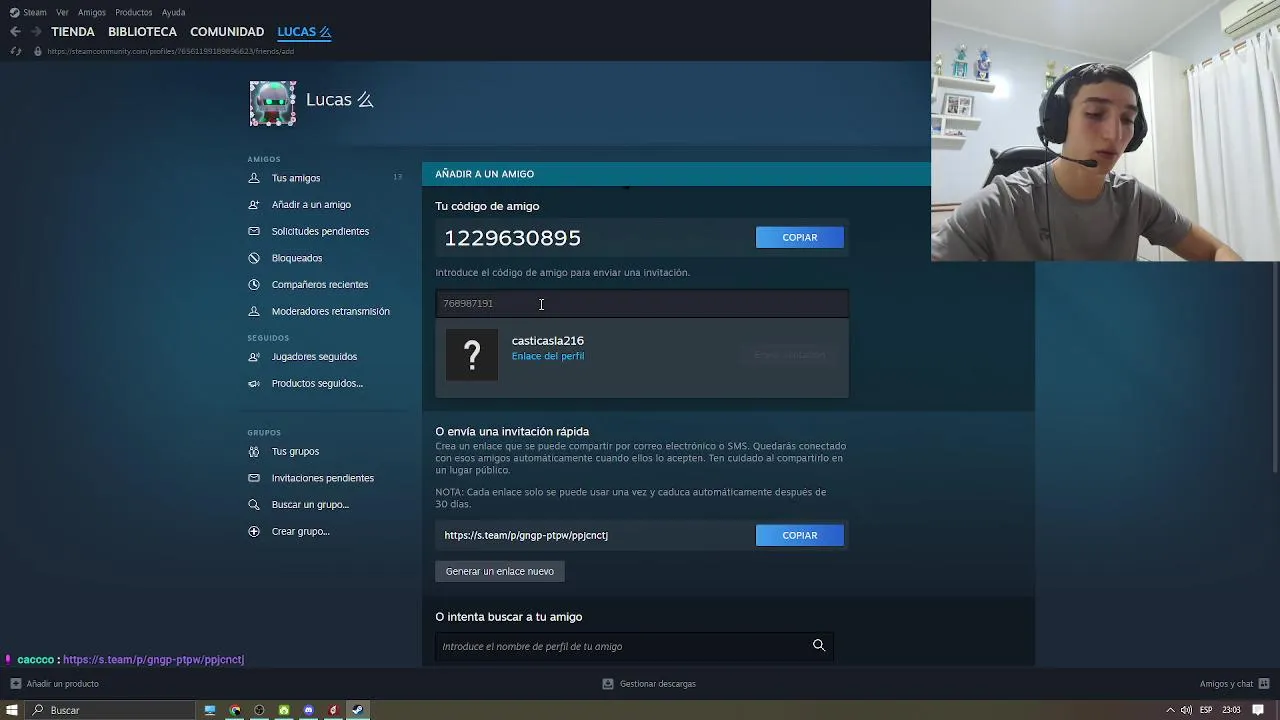Click the Añadir a un amigo icon

tap(254, 204)
